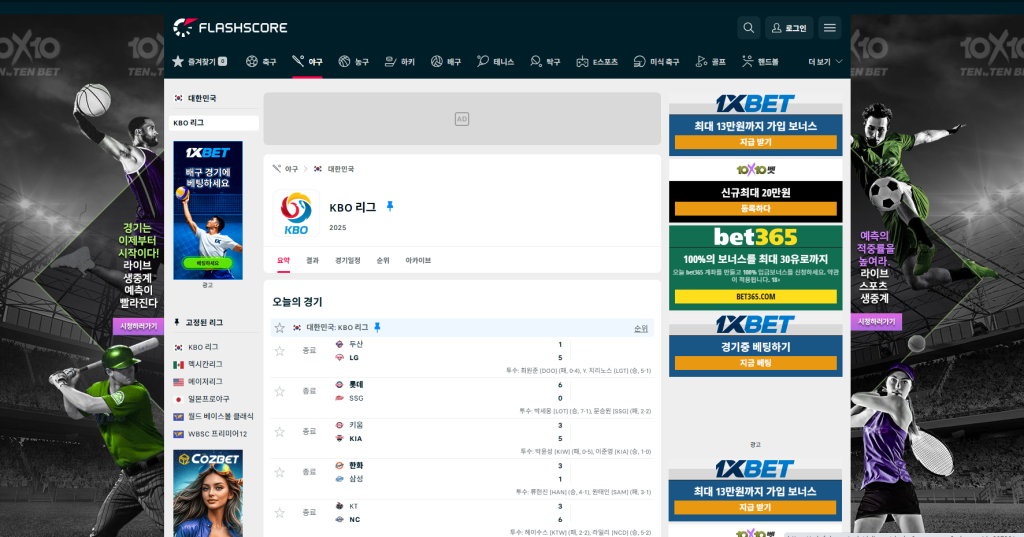Open KBO 리그 in pinned leagues
Viewport: 1024px width, 537px height.
(x=203, y=347)
